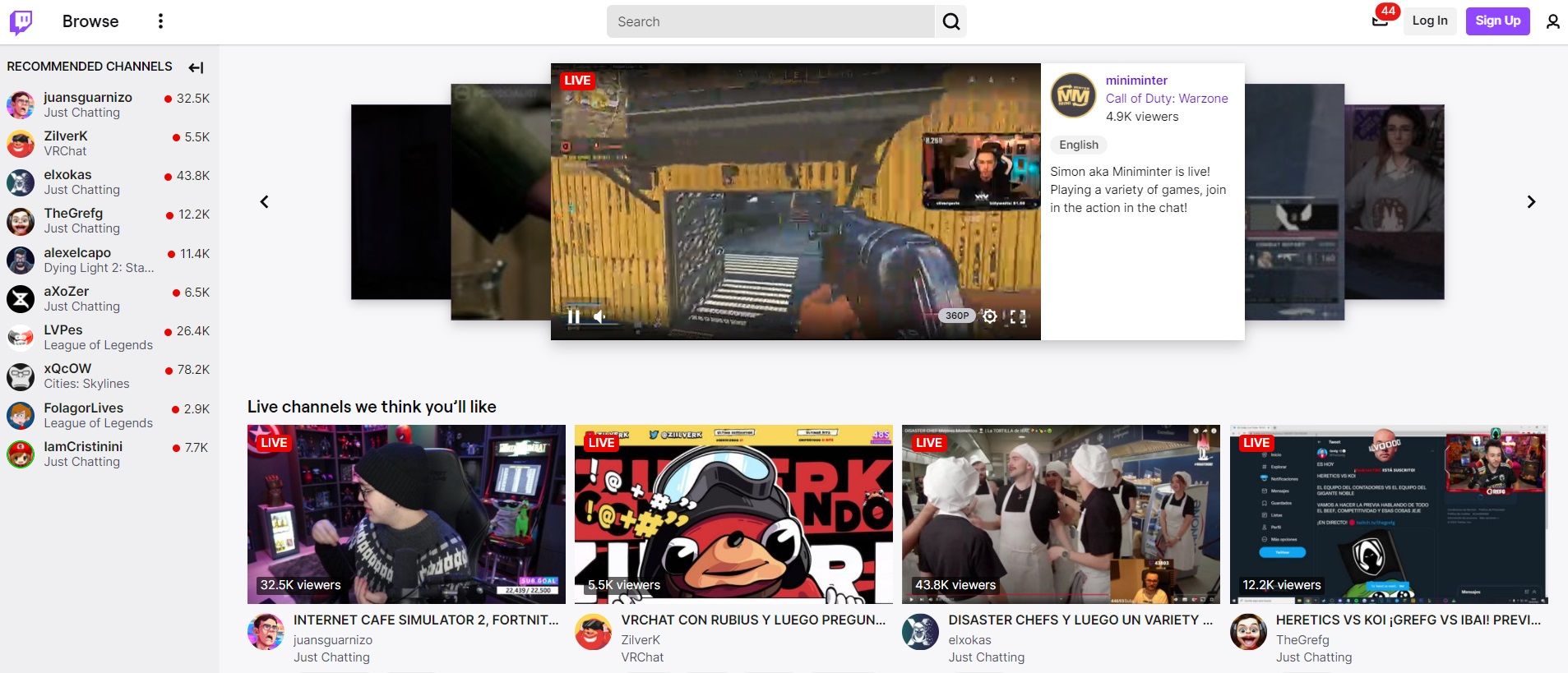Viewport: 1568px width, 673px height.
Task: Select aXoZer channel name in sidebar
Action: 67,292
